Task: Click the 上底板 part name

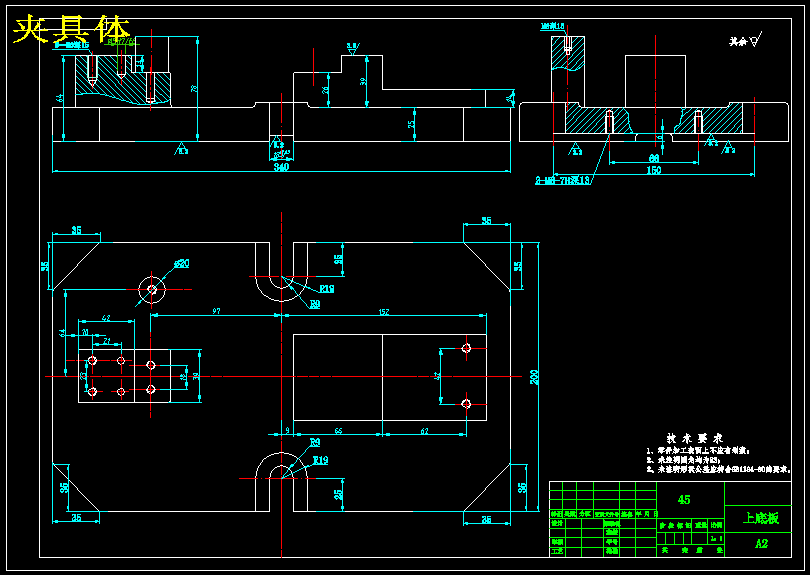Action: point(760,518)
